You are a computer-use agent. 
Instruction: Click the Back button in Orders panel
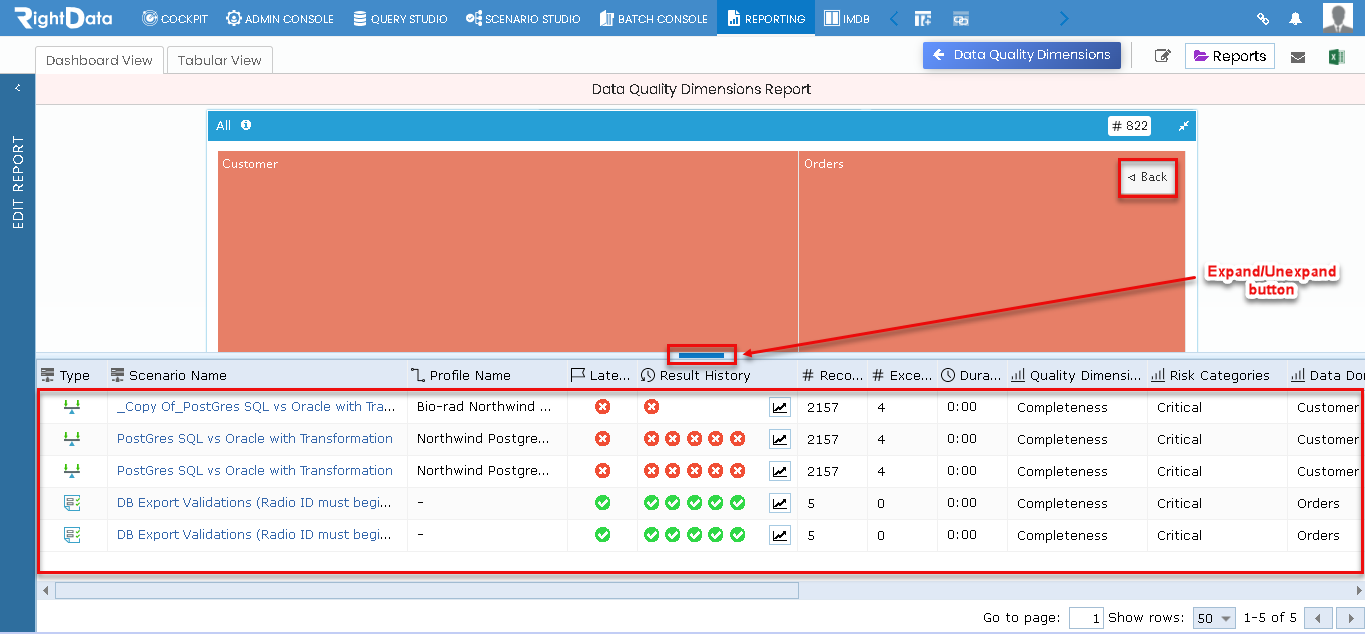(1147, 177)
